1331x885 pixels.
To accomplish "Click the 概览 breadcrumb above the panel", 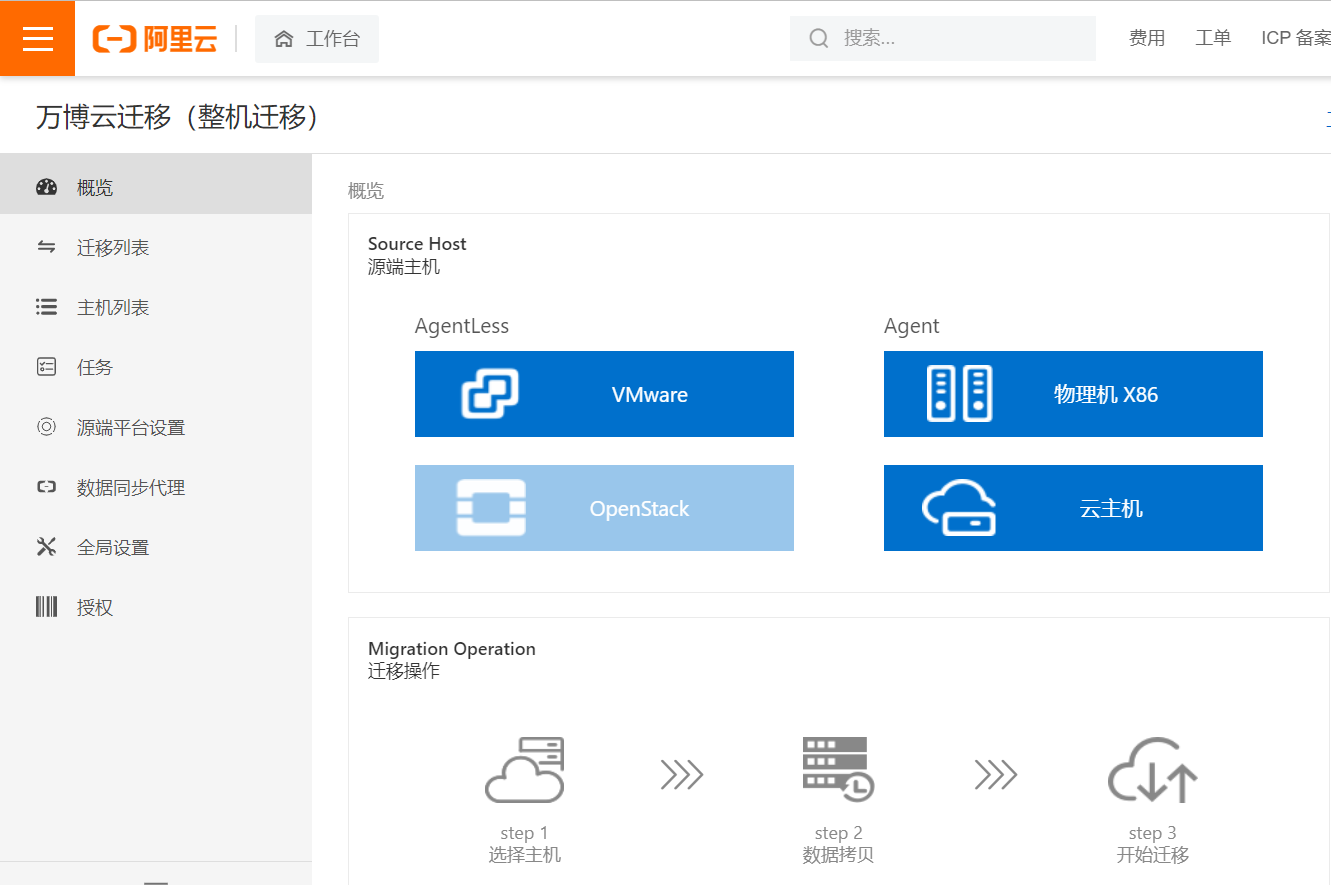I will [x=366, y=191].
